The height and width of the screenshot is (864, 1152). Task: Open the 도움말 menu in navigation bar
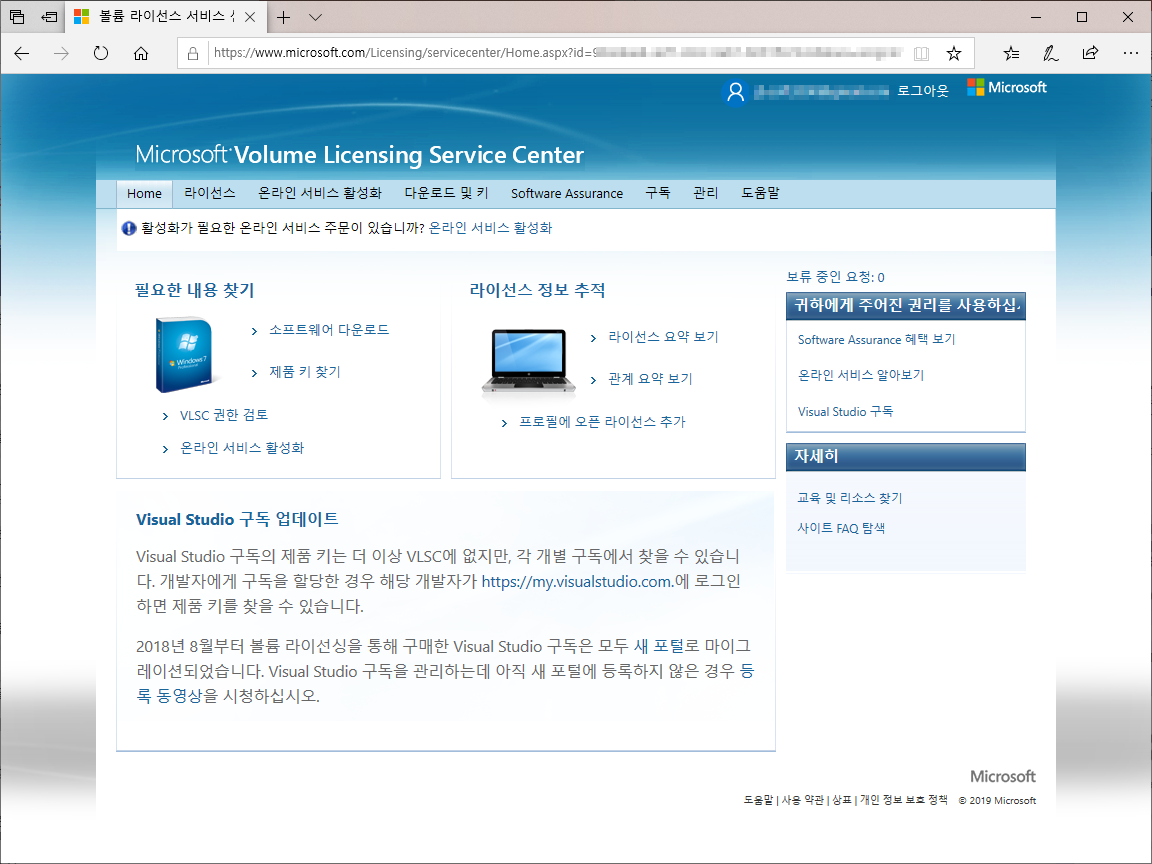point(760,193)
